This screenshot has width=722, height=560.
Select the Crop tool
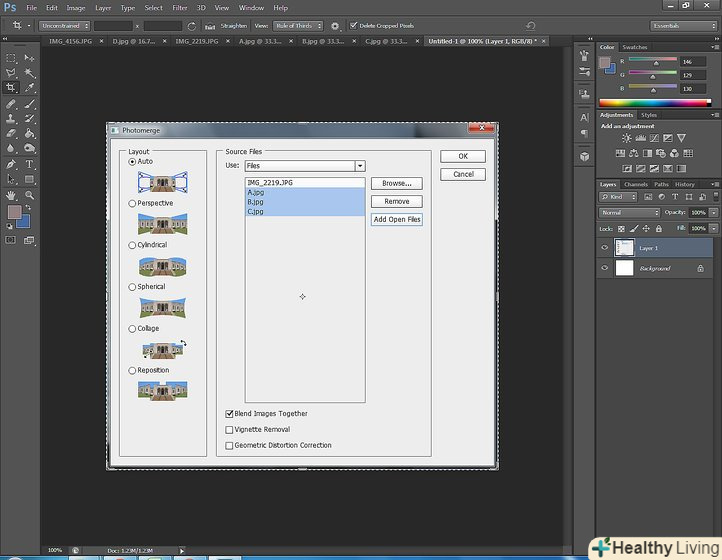point(11,88)
